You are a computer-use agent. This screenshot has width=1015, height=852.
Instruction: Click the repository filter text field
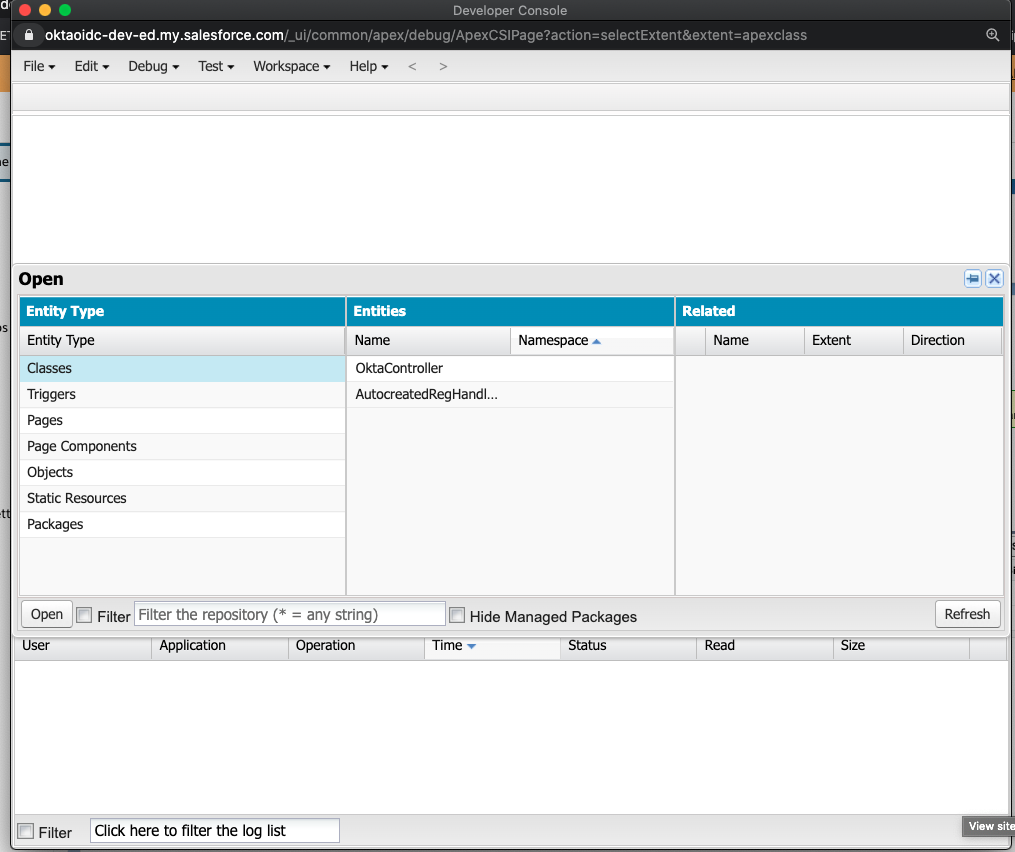(x=289, y=614)
